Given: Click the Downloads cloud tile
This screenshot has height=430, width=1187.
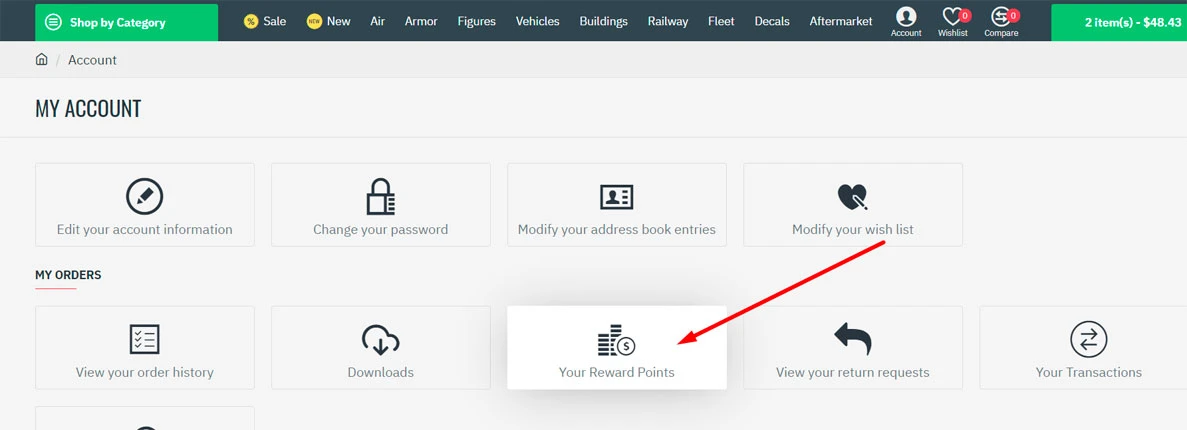Looking at the screenshot, I should pyautogui.click(x=381, y=348).
